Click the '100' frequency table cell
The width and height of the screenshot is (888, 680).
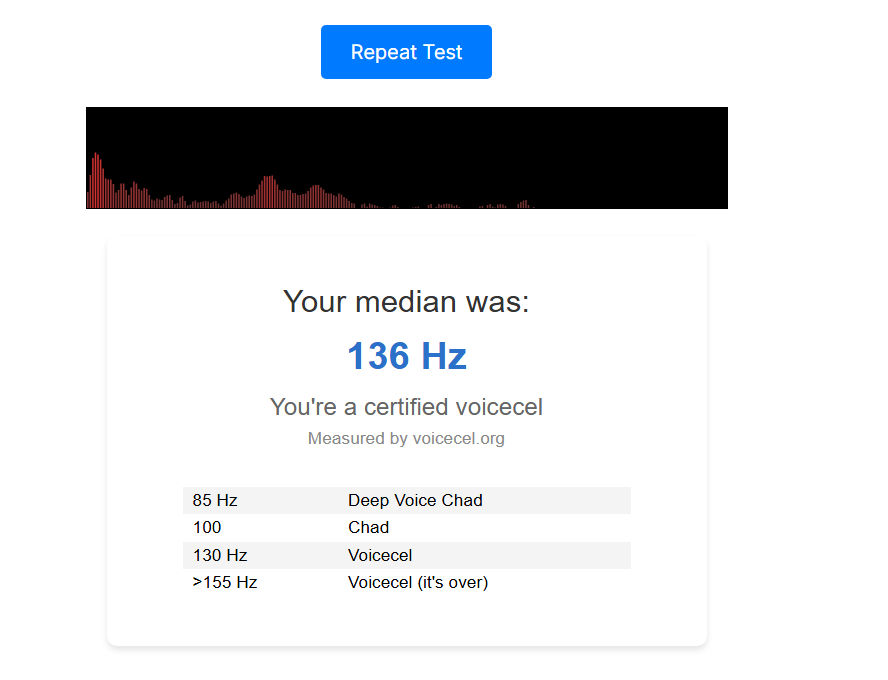[261, 528]
